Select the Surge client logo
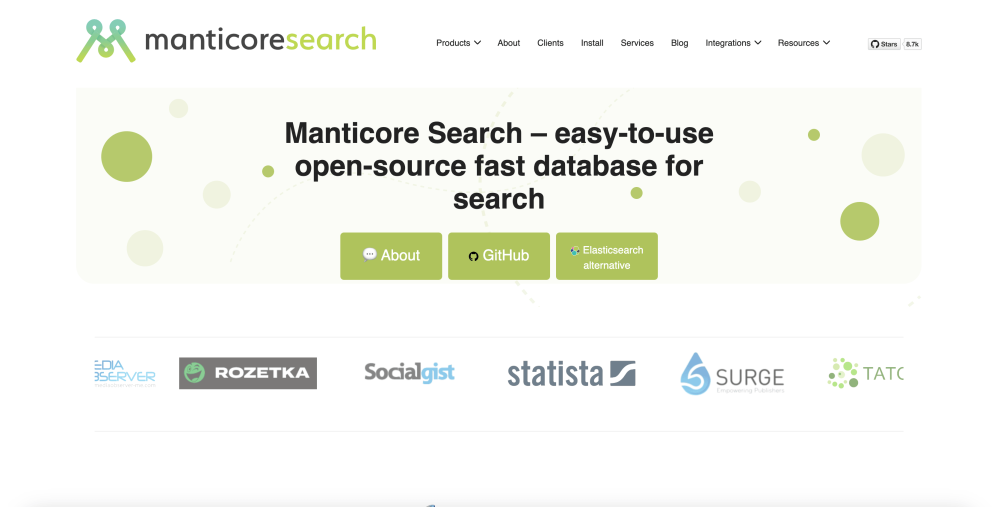The image size is (1000, 507). coord(732,374)
